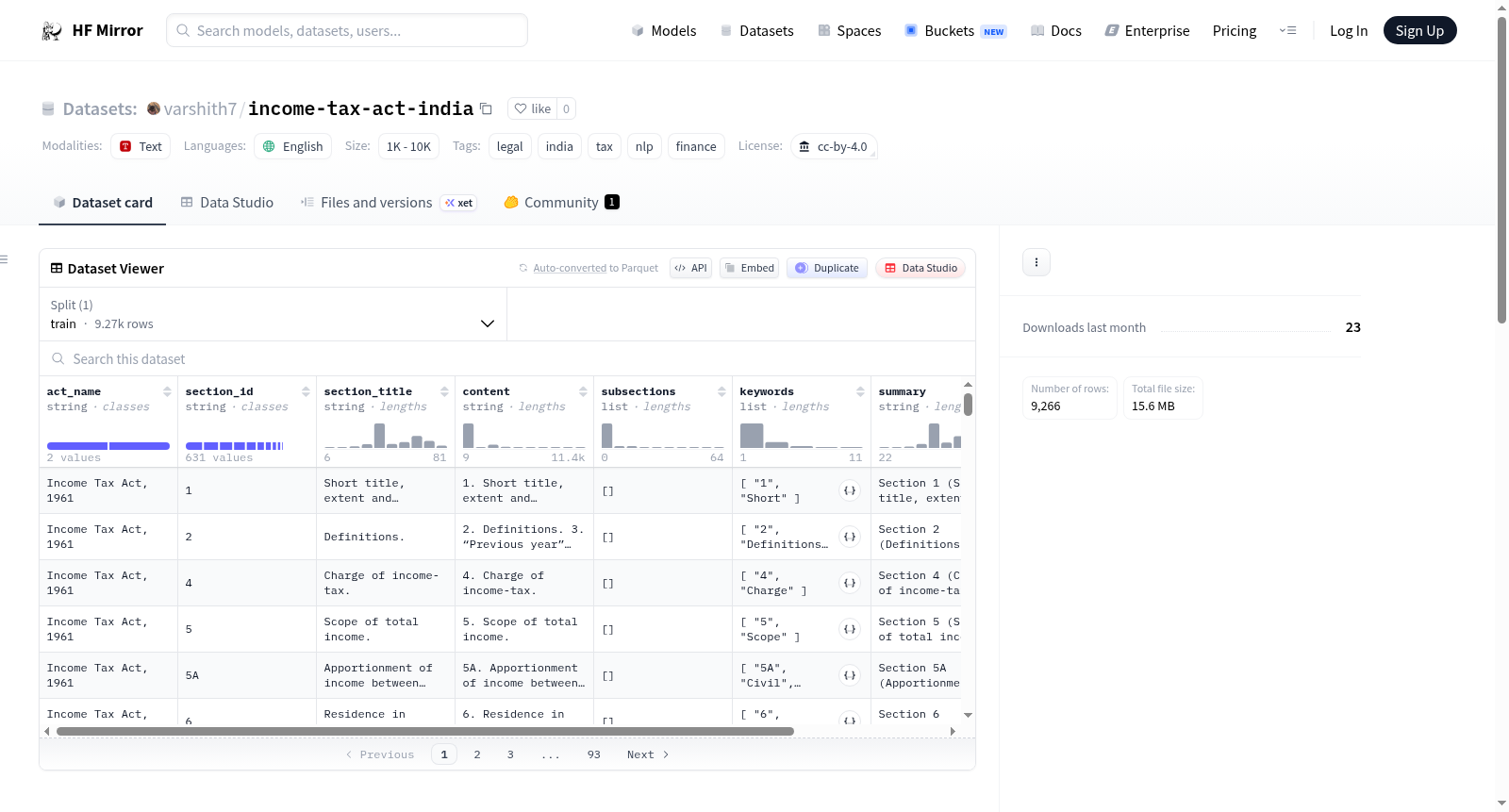Click the HF Mirror logo icon
The height and width of the screenshot is (812, 1509).
52,30
